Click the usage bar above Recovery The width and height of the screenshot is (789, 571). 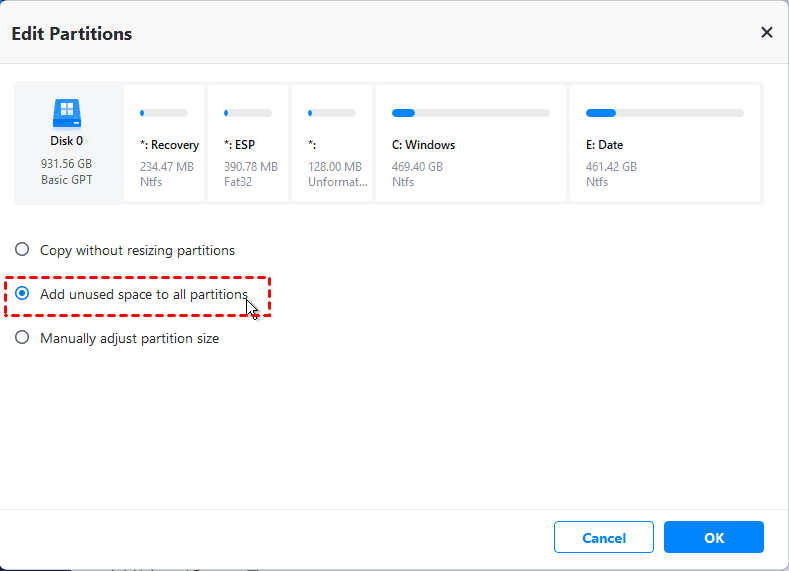164,113
